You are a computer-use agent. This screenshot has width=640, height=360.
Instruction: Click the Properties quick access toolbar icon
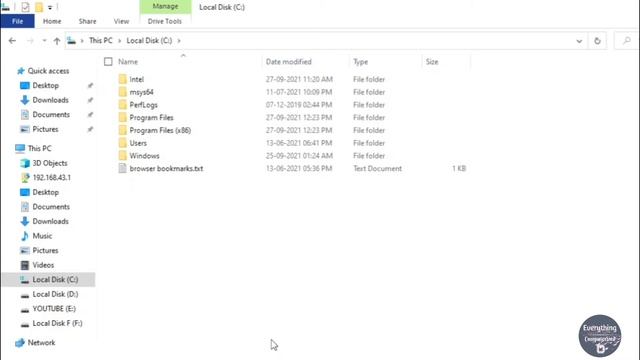[x=25, y=7]
